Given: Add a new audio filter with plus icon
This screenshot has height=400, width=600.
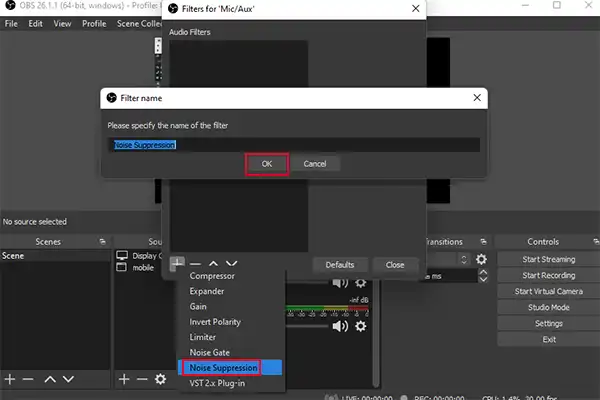Looking at the screenshot, I should click(177, 264).
